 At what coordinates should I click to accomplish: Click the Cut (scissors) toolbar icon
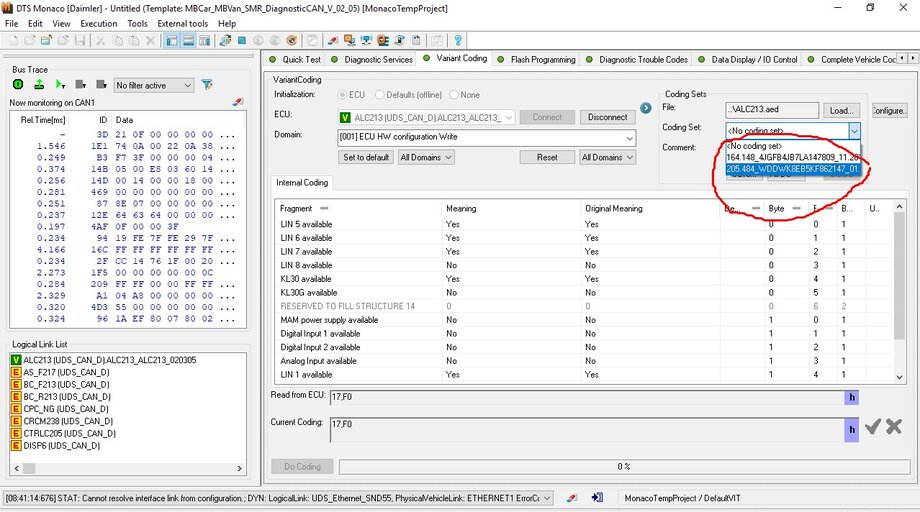(100, 40)
